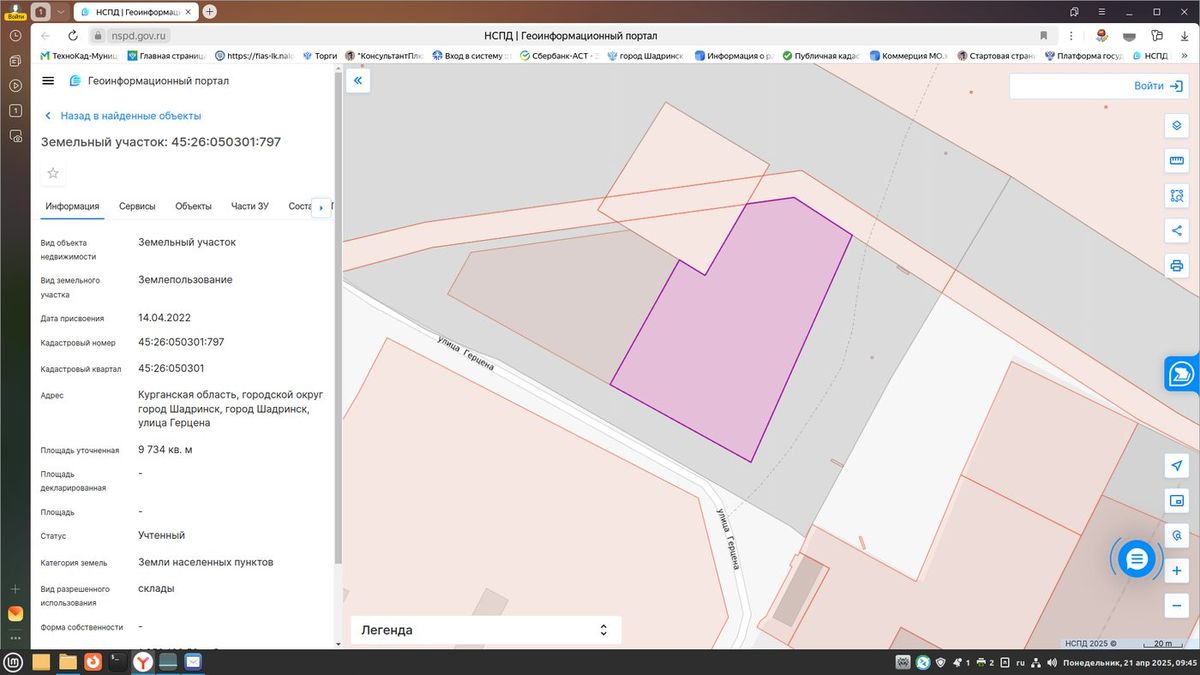Select the ruler measurement tool

click(x=1176, y=161)
